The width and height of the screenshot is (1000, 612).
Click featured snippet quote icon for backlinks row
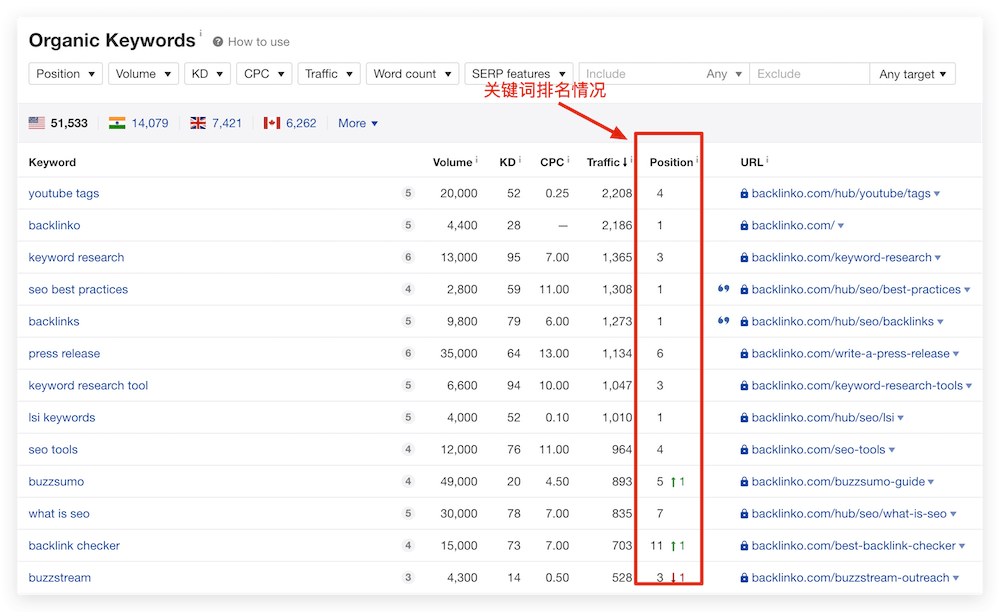pyautogui.click(x=723, y=321)
